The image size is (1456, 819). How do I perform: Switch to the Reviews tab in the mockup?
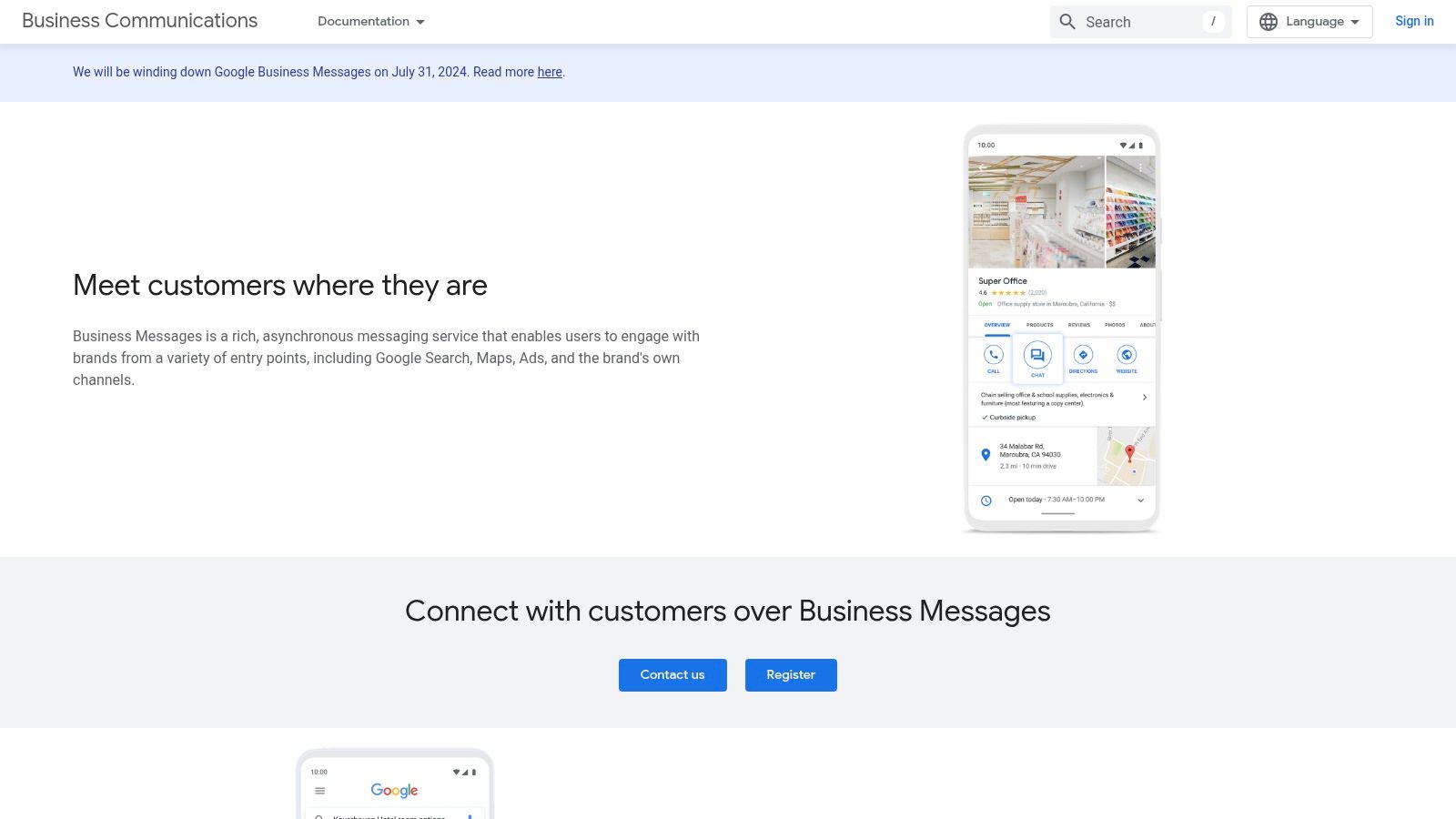pyautogui.click(x=1079, y=325)
